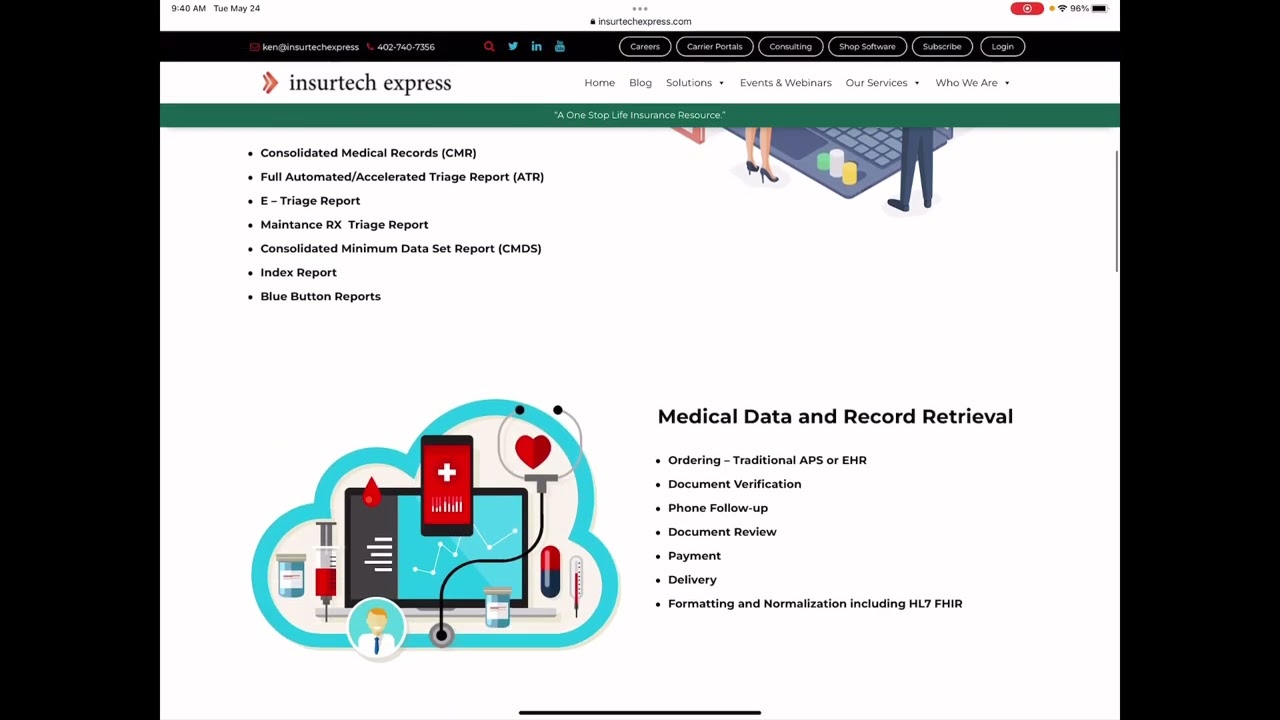Image resolution: width=1280 pixels, height=720 pixels.
Task: Open the Shop Software button
Action: (x=867, y=46)
